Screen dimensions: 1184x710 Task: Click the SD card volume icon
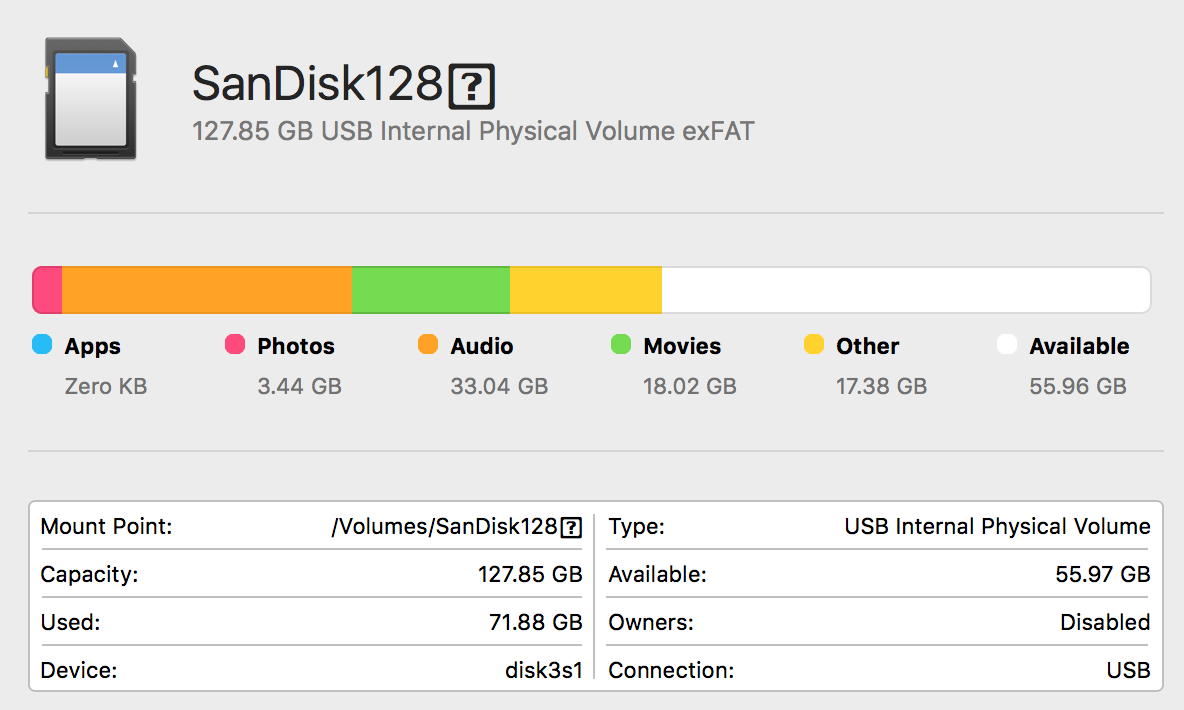point(91,99)
